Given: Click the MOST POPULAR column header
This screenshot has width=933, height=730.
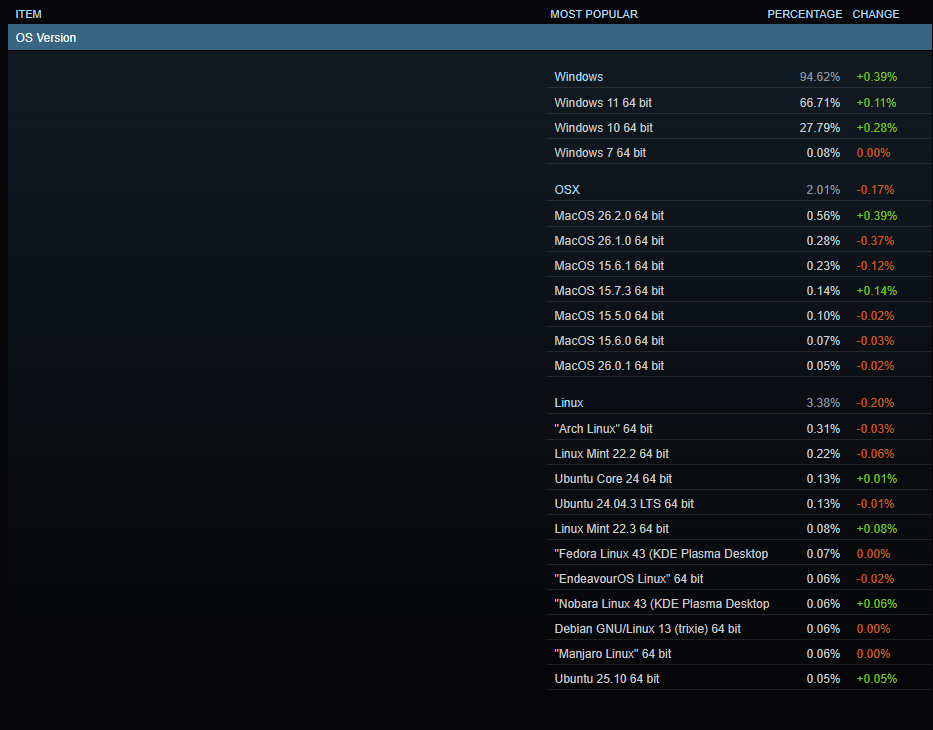Looking at the screenshot, I should point(594,14).
